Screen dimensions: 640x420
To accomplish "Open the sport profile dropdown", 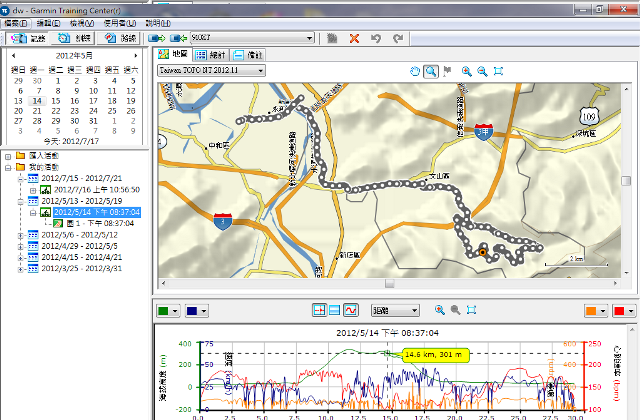I will [x=252, y=38].
